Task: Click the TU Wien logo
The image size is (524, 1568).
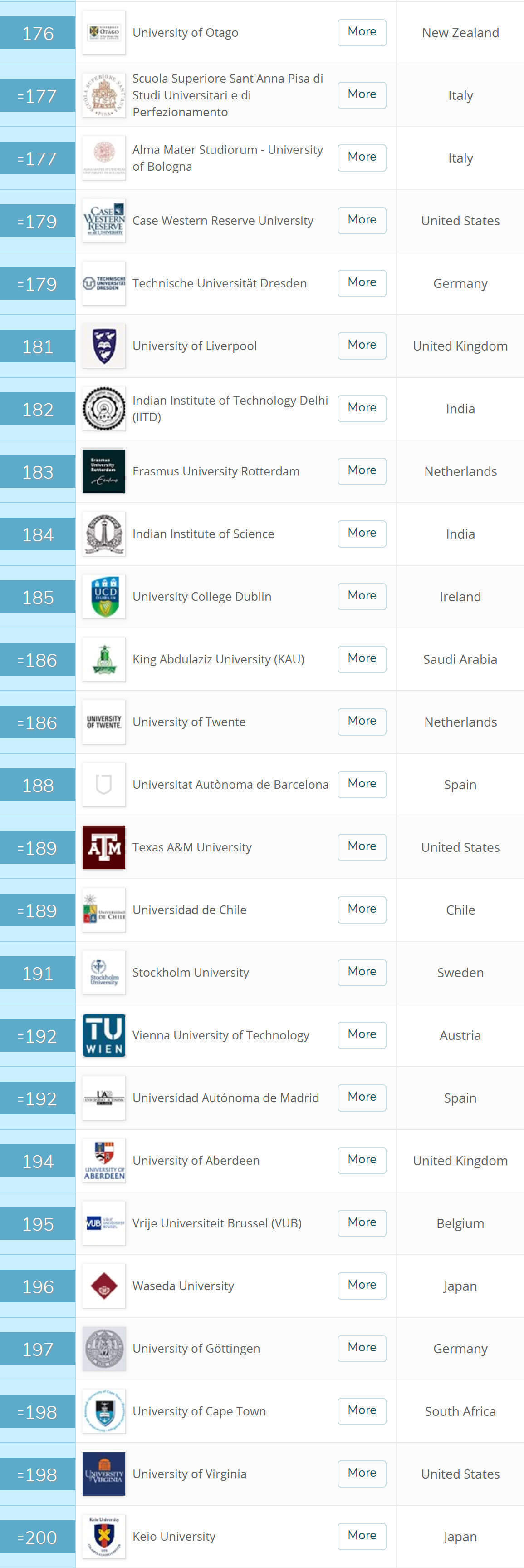Action: coord(104,1035)
